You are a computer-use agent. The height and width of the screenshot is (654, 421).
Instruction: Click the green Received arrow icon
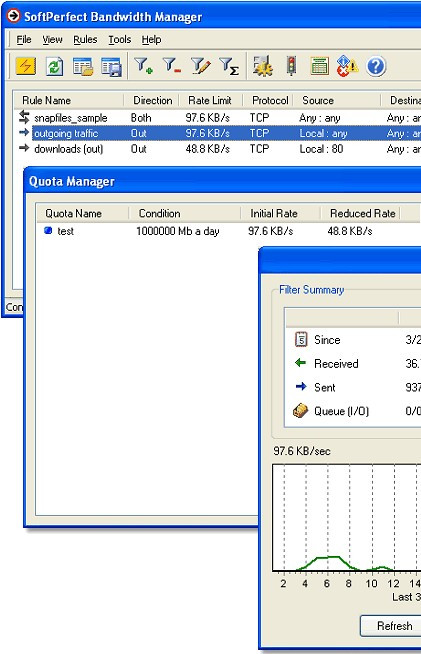(300, 363)
